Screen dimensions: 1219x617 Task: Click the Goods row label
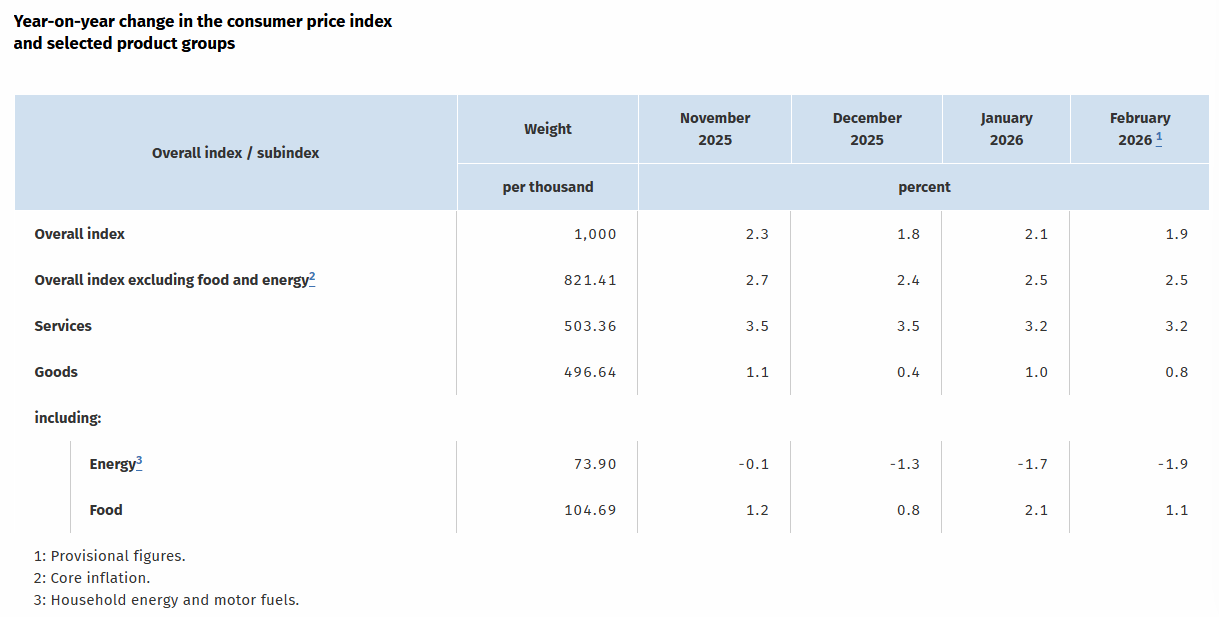[x=56, y=372]
